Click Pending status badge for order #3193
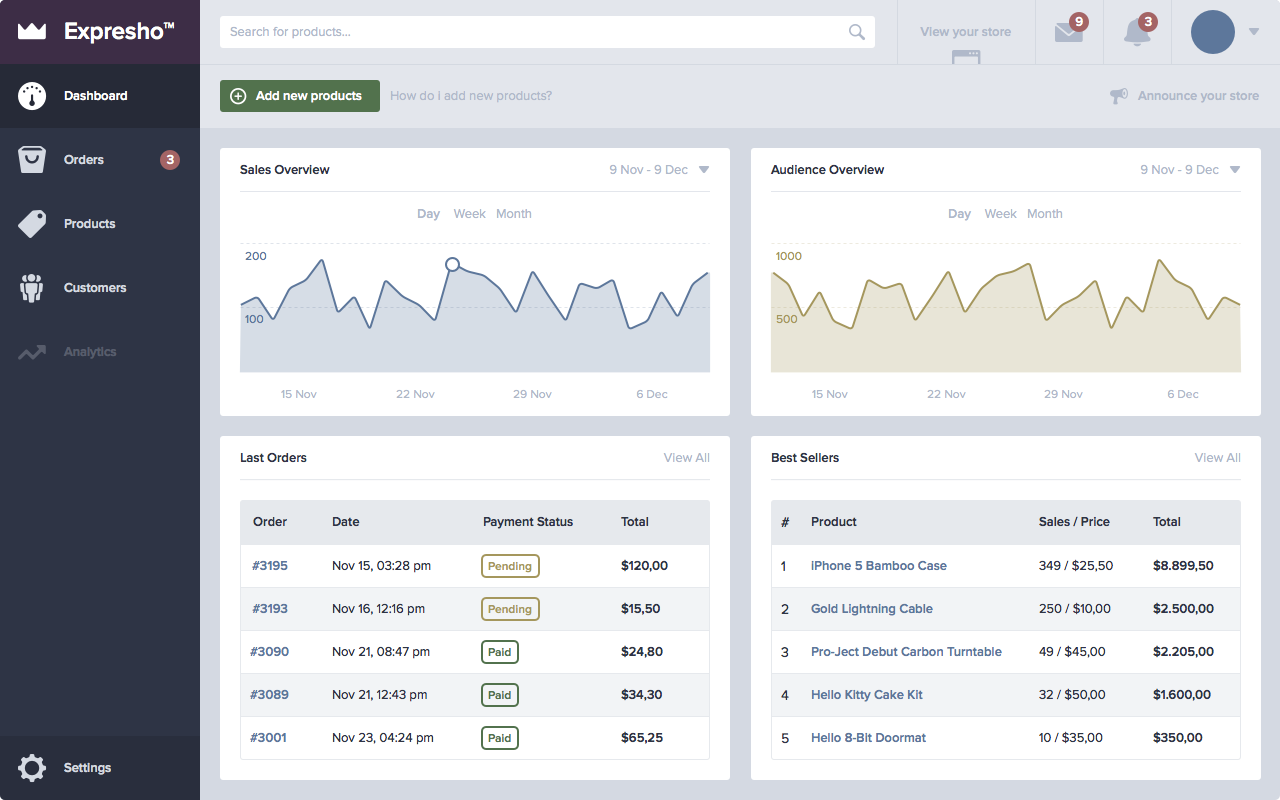Image resolution: width=1280 pixels, height=800 pixels. click(x=510, y=609)
